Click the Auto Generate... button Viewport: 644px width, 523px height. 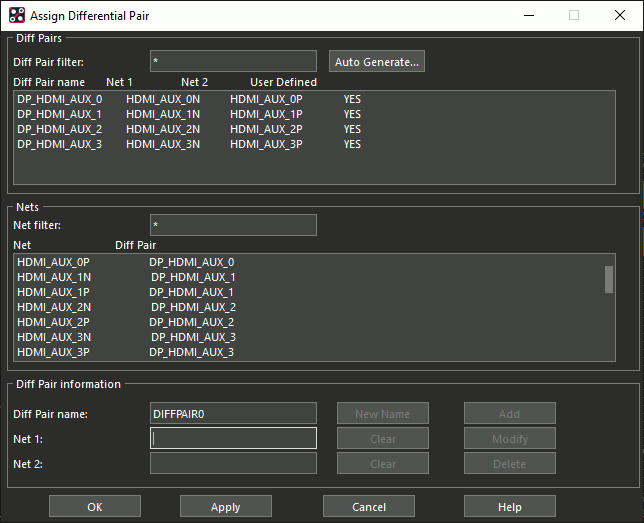[377, 62]
